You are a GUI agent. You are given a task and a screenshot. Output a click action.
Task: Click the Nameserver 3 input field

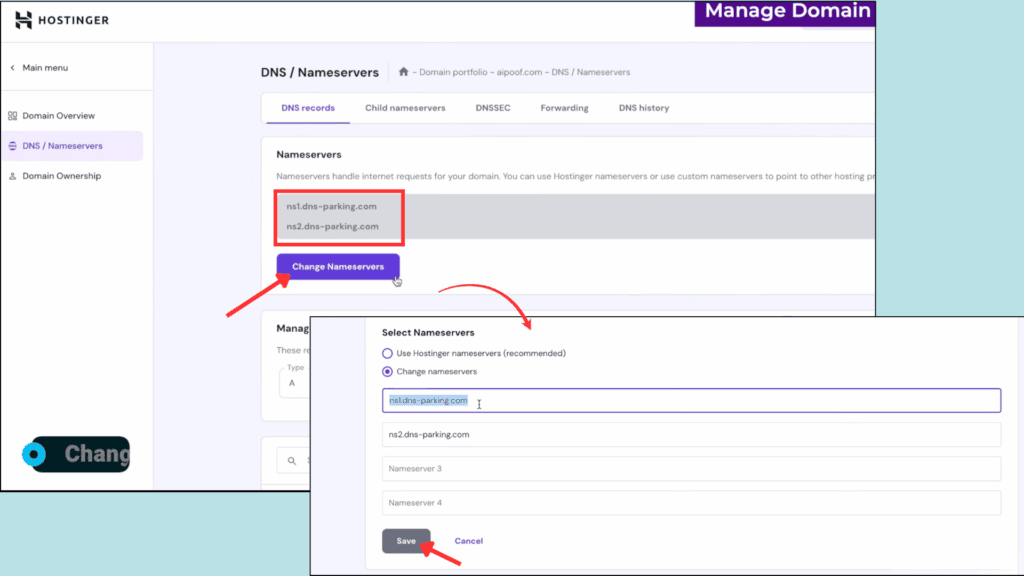click(690, 469)
